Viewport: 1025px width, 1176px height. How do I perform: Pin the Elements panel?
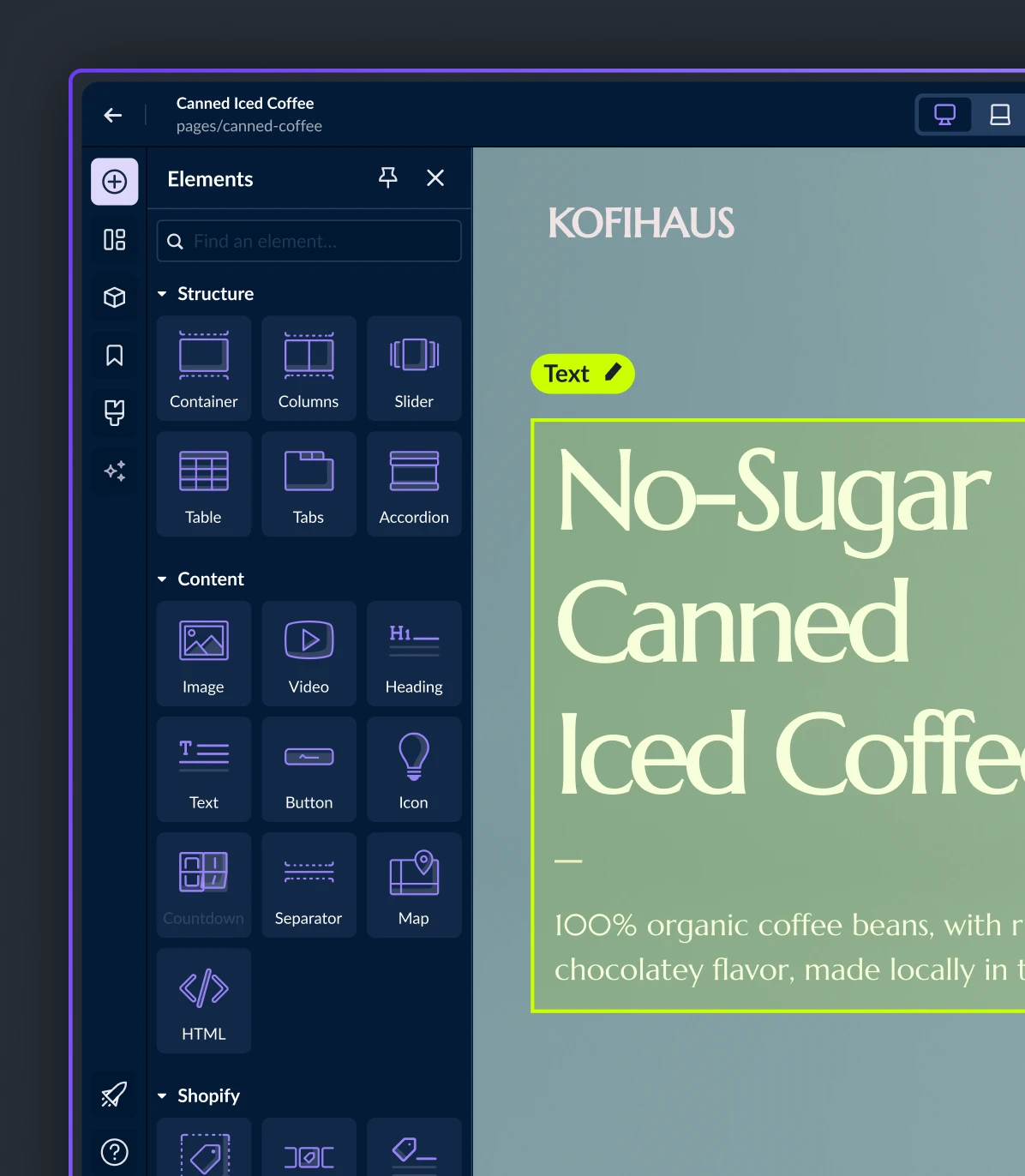tap(388, 177)
